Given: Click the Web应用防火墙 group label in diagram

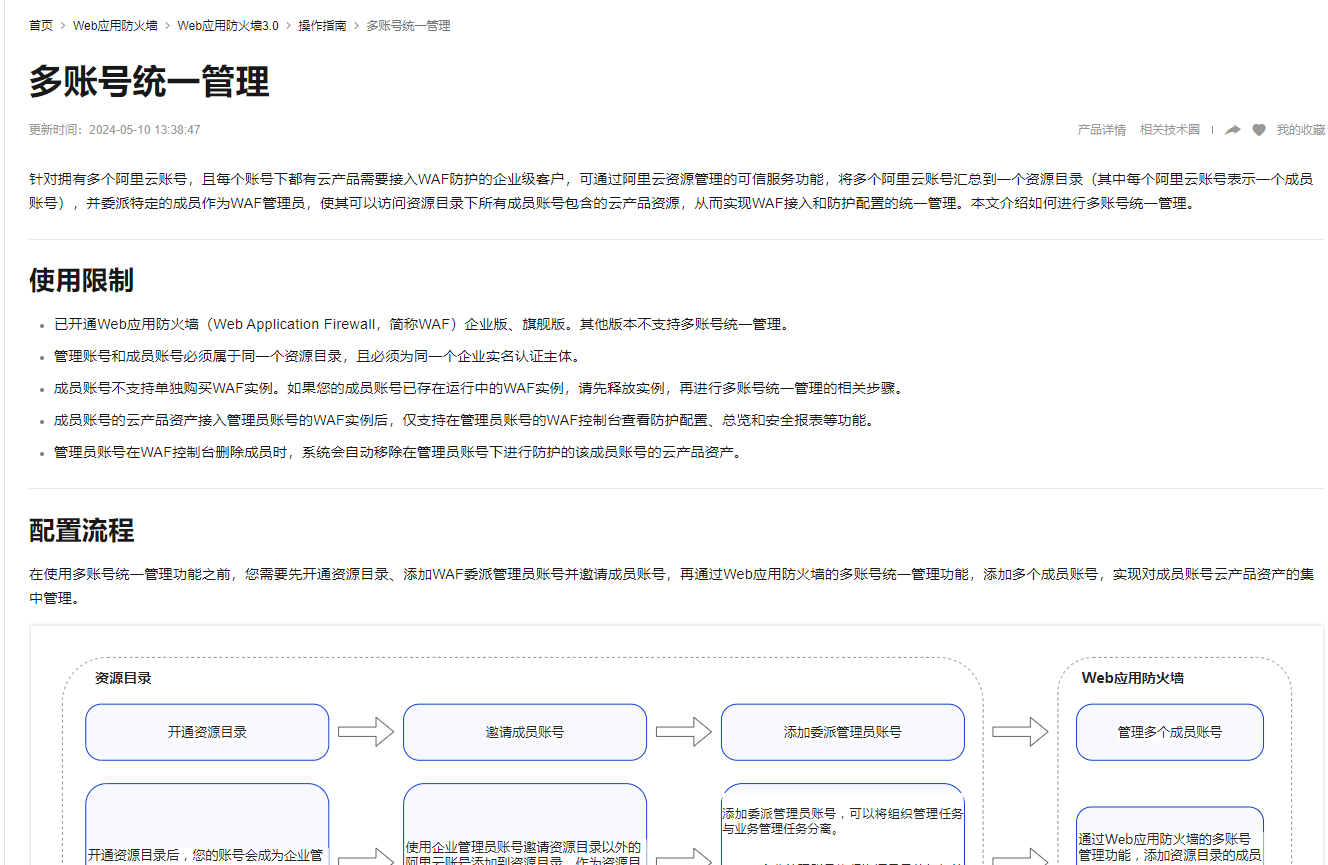Looking at the screenshot, I should click(x=1133, y=678).
